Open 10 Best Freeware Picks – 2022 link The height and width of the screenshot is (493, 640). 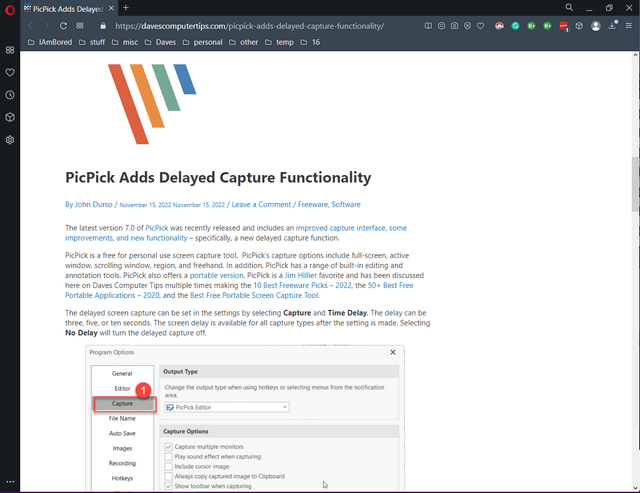tap(302, 285)
